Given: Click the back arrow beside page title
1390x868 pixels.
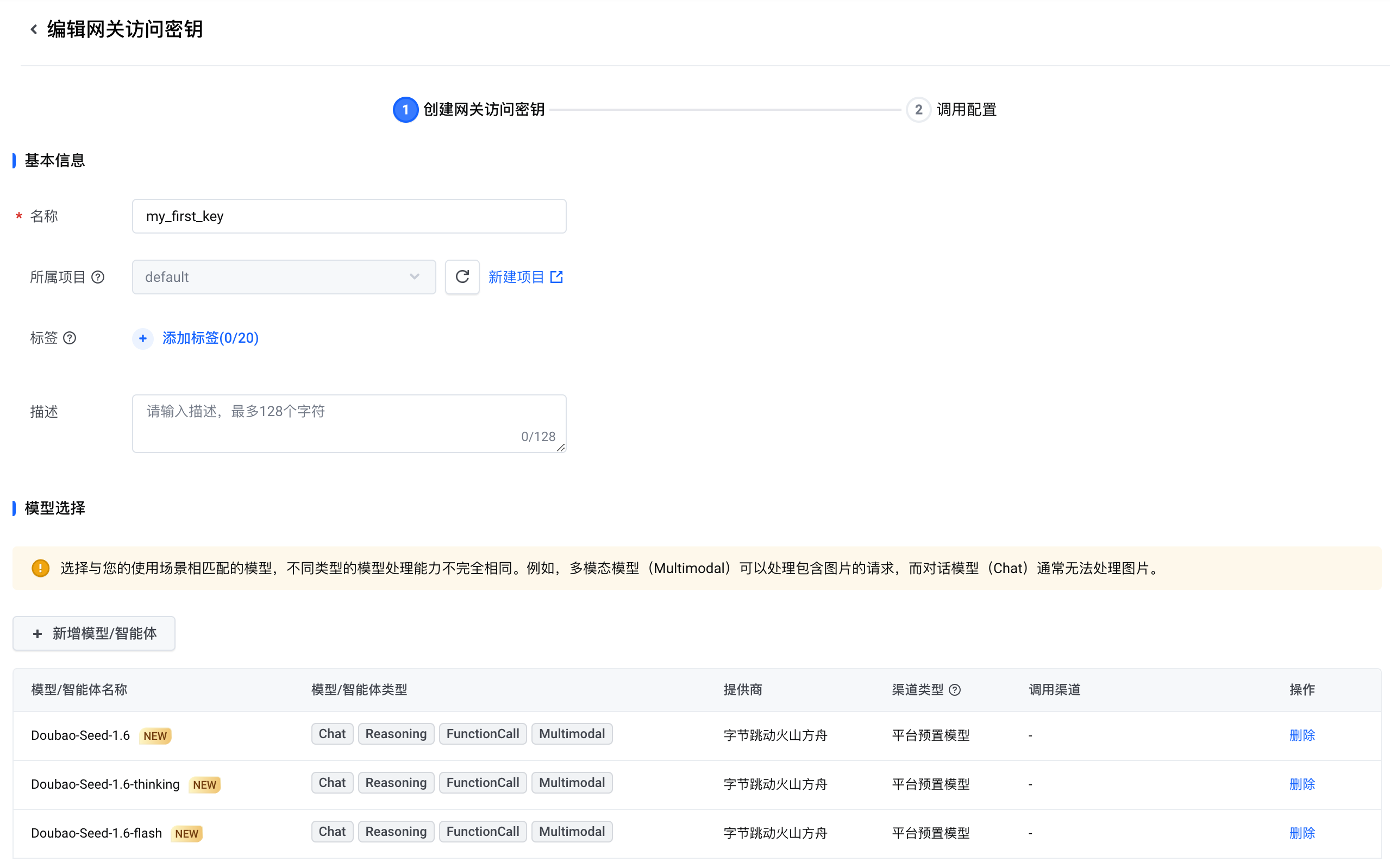Looking at the screenshot, I should tap(34, 29).
